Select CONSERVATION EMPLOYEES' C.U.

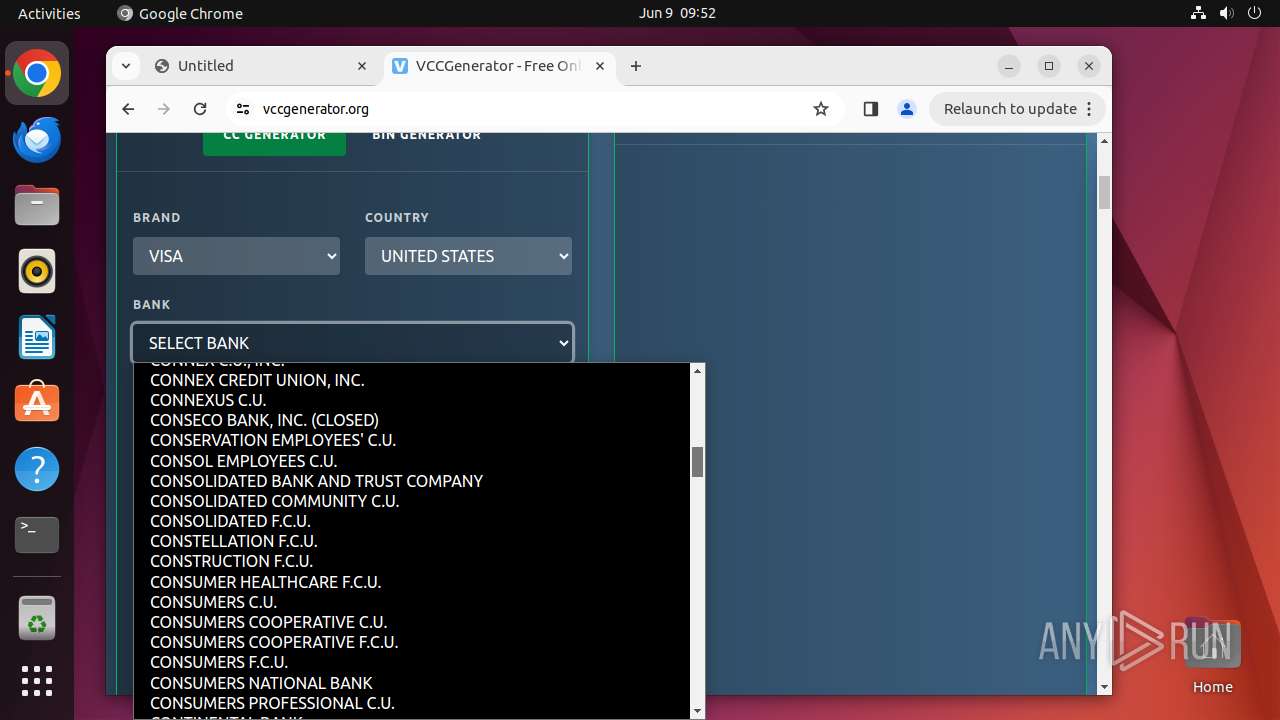412,440
